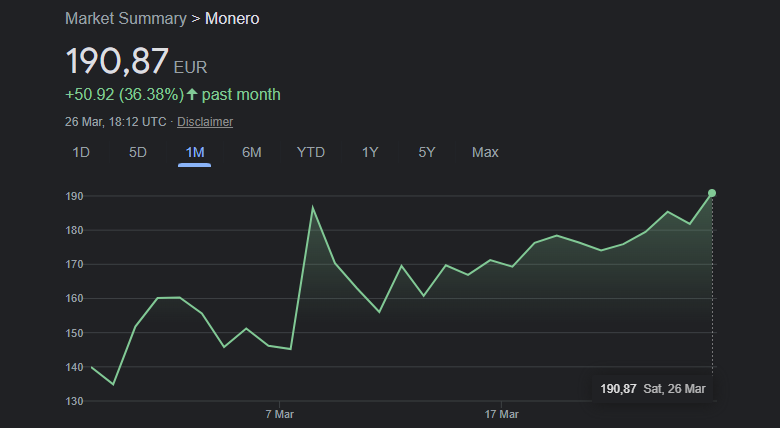This screenshot has height=428, width=780.
Task: Open the Disclaimer link
Action: coord(205,122)
